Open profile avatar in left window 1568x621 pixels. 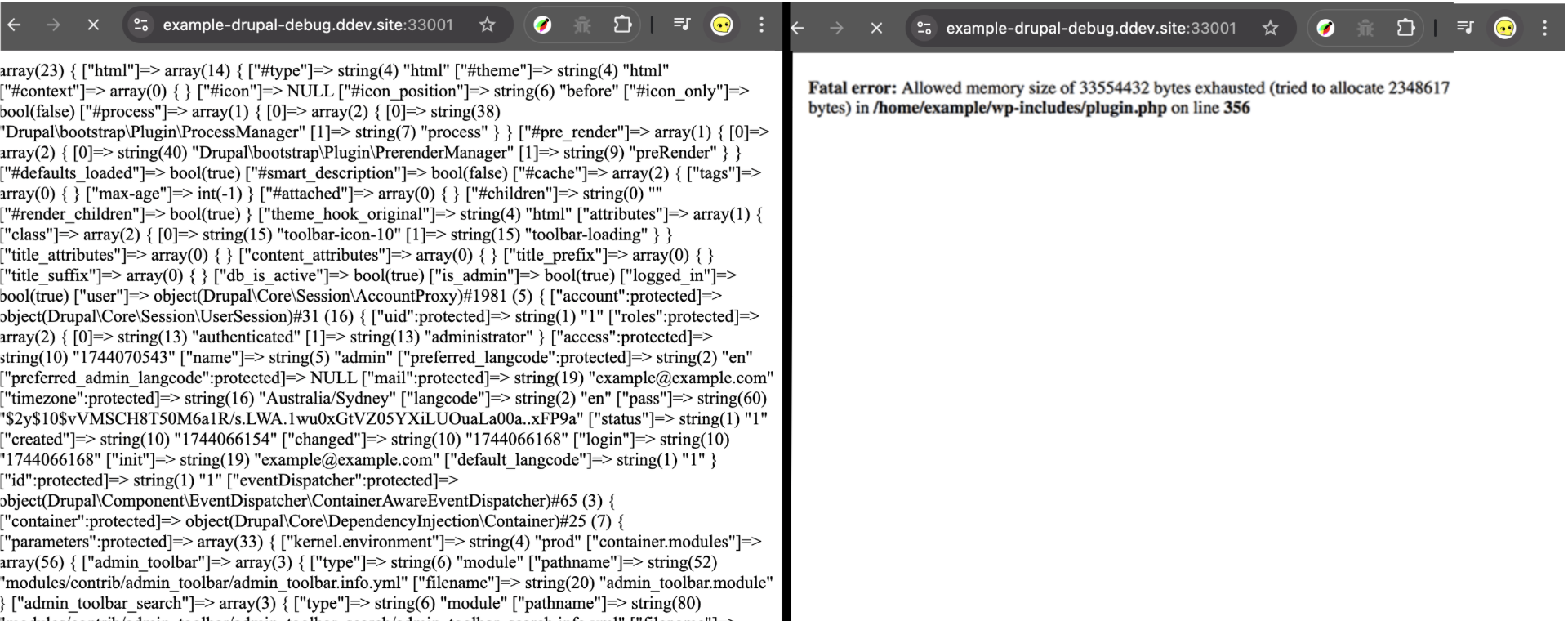pyautogui.click(x=721, y=25)
